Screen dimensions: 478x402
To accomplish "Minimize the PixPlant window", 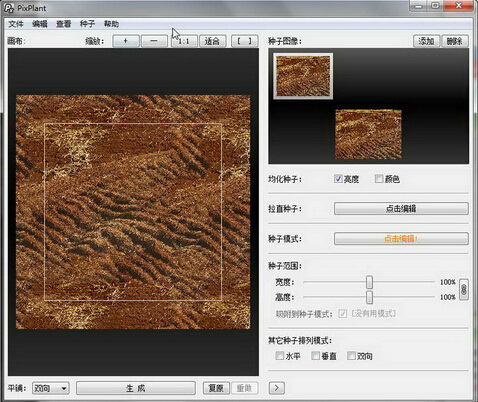I will [x=419, y=6].
